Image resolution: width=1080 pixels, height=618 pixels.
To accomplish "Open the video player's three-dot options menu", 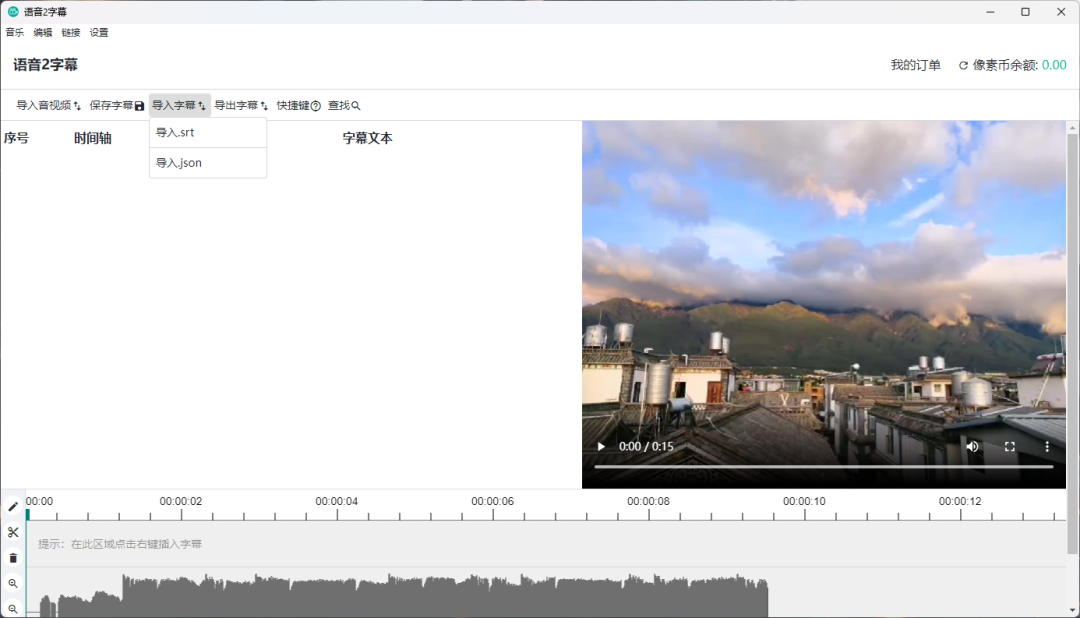I will click(1047, 446).
